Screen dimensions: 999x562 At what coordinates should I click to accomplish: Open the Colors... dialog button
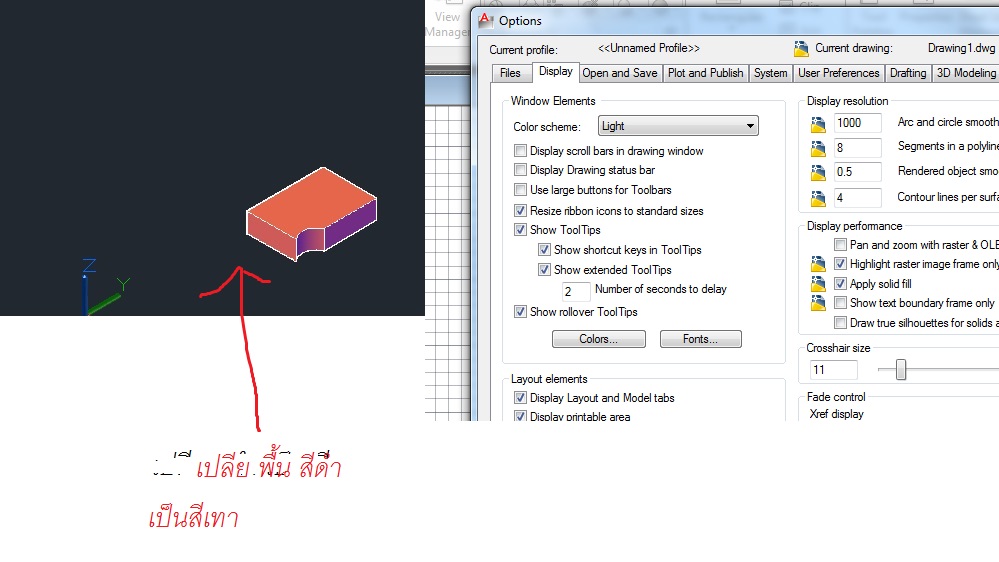pyautogui.click(x=598, y=339)
